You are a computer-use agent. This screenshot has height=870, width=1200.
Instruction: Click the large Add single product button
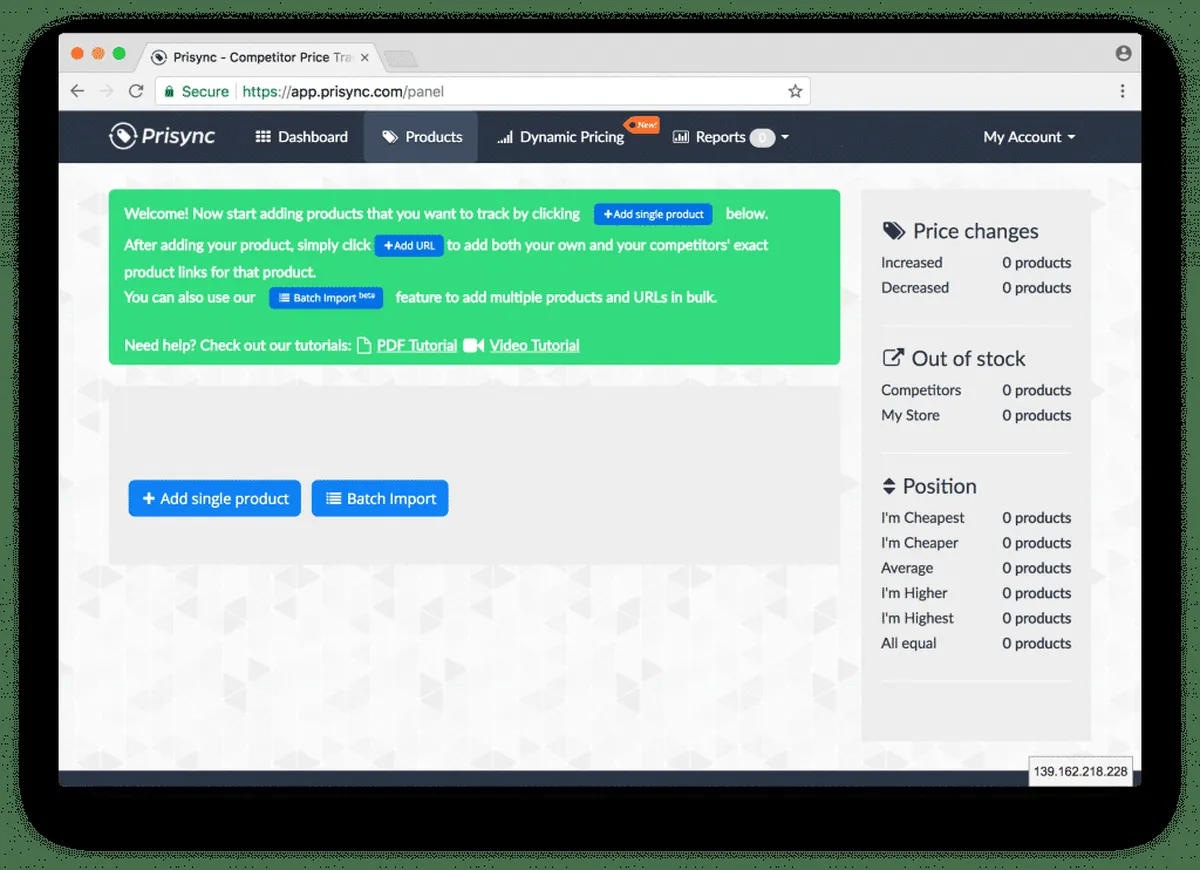215,498
